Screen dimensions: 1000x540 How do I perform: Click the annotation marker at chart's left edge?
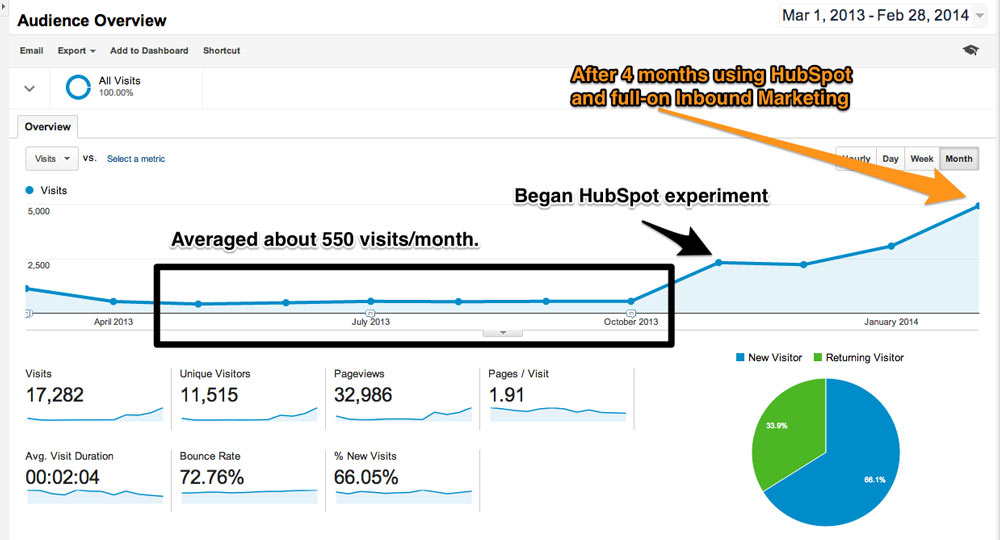coord(28,313)
